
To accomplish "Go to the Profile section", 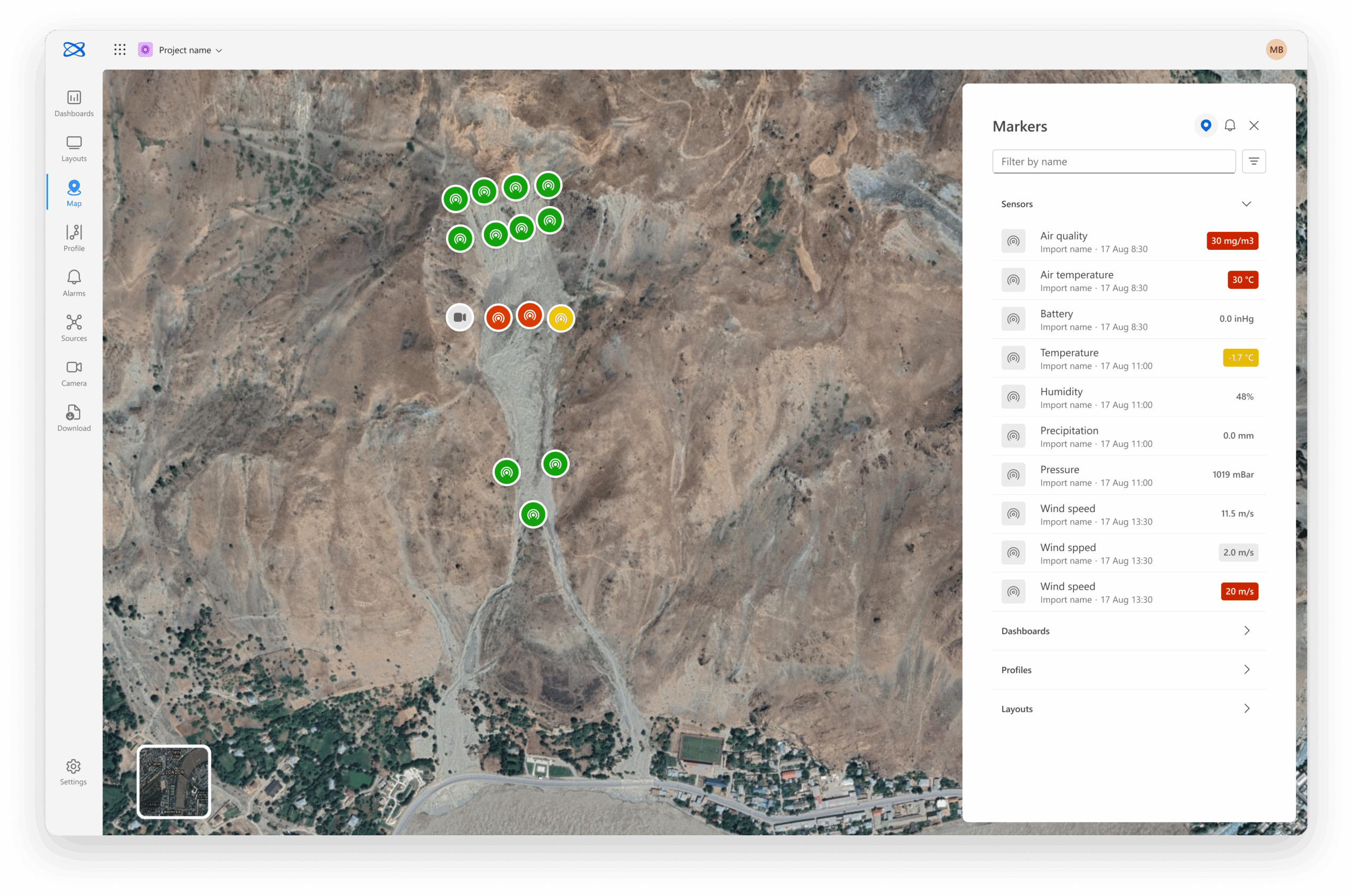I will (x=74, y=238).
